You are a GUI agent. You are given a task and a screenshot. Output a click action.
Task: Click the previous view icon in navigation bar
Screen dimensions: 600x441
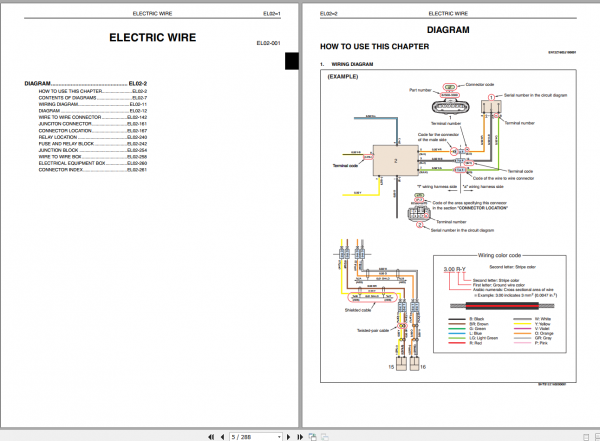313,437
